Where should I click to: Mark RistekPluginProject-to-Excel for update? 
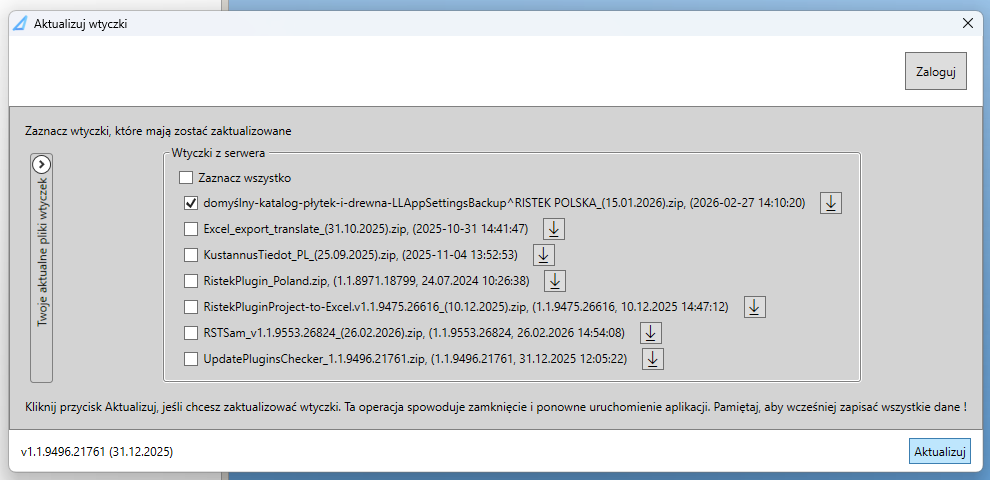tap(191, 307)
